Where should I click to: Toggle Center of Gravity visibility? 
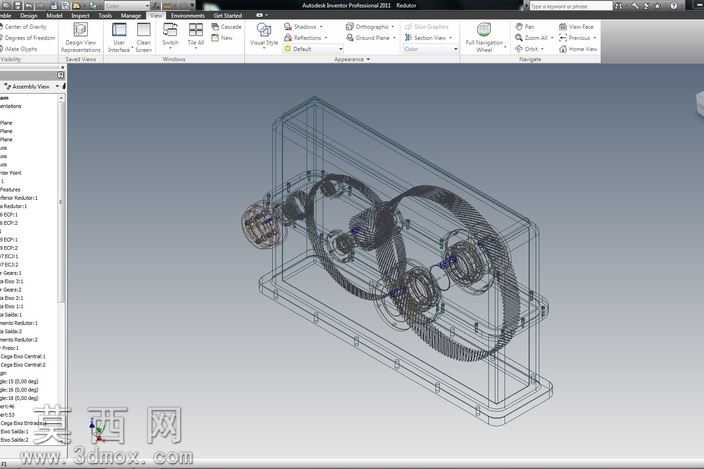[23, 27]
